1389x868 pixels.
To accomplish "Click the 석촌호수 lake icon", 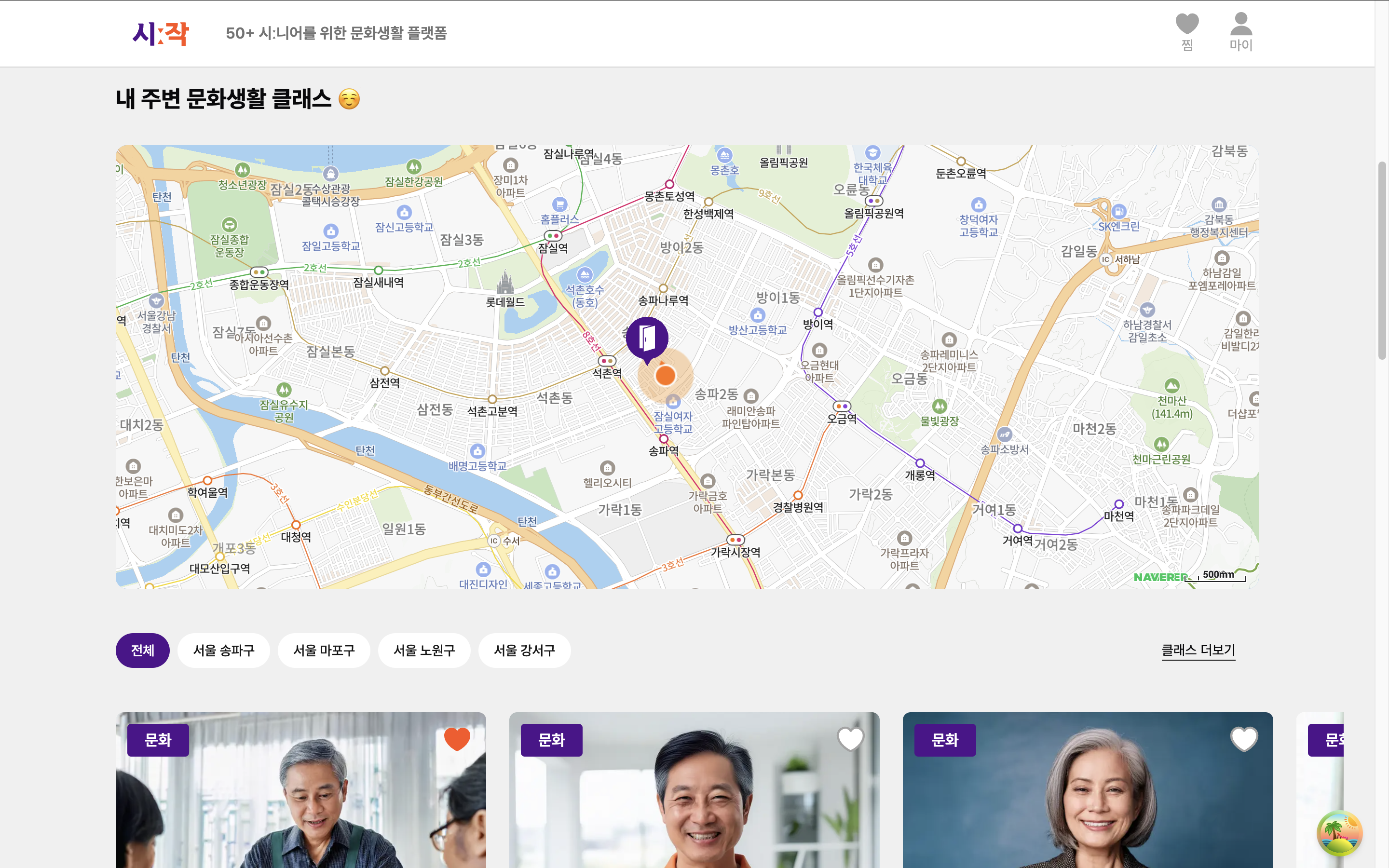I will point(585,274).
